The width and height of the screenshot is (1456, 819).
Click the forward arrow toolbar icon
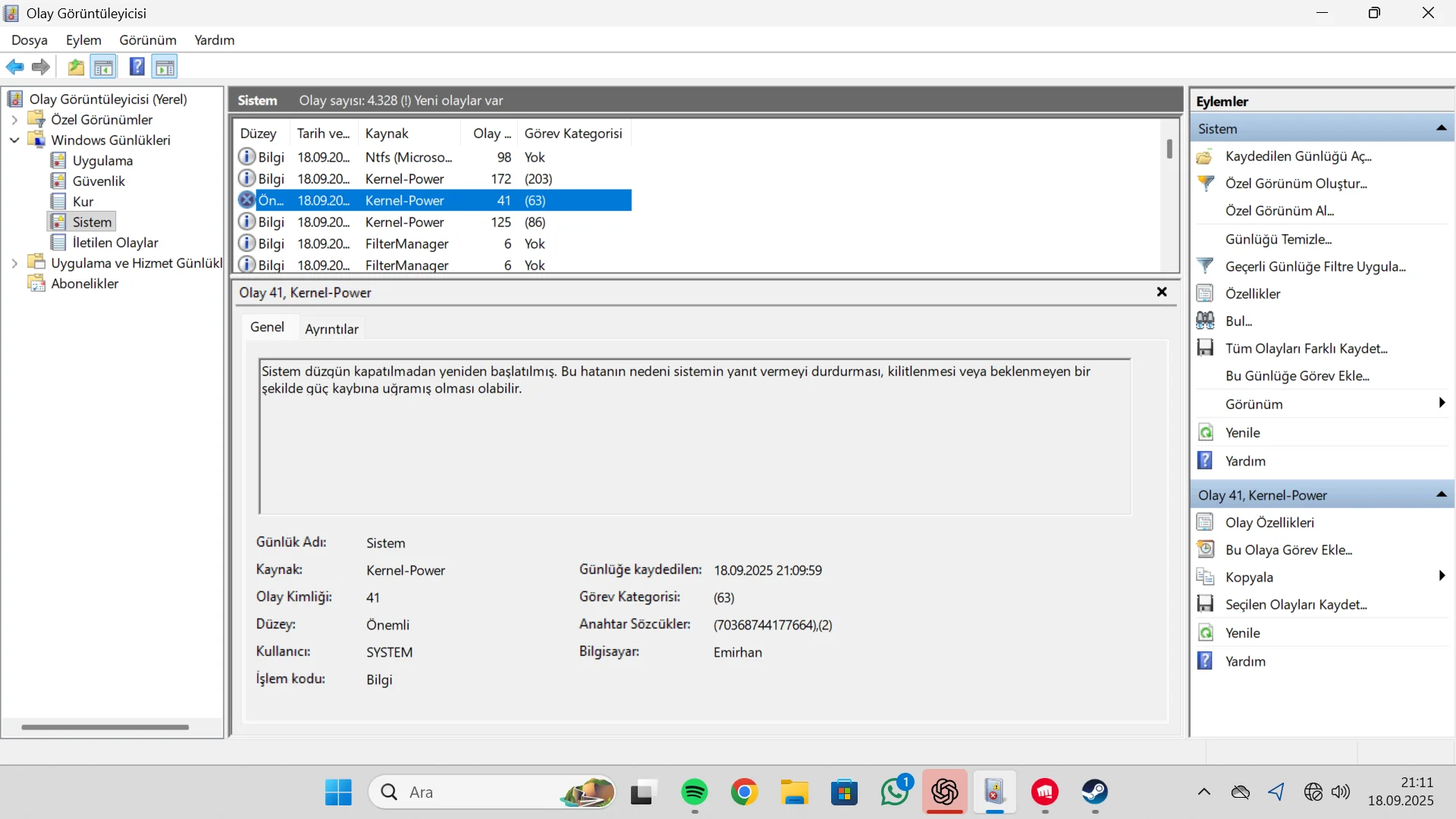pos(41,67)
